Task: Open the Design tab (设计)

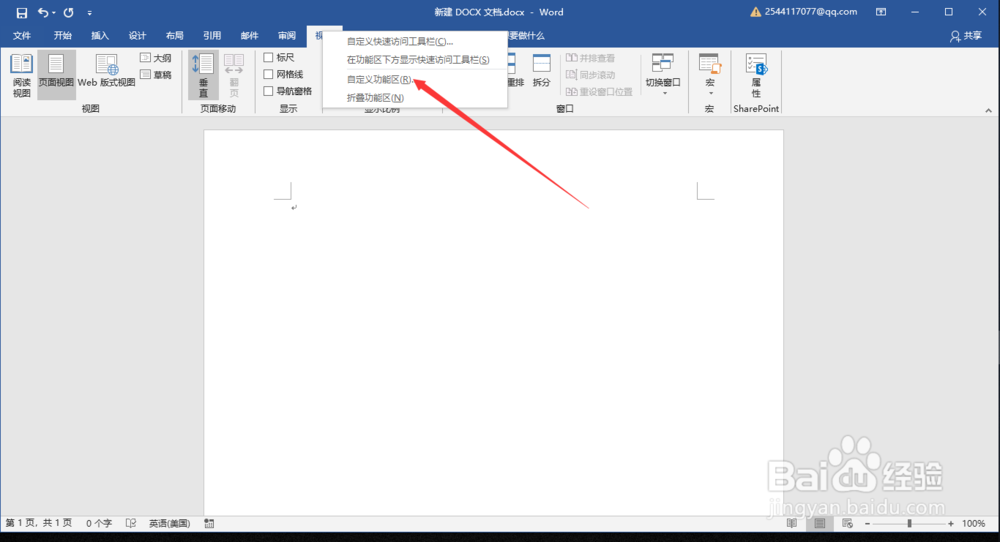Action: click(x=137, y=36)
